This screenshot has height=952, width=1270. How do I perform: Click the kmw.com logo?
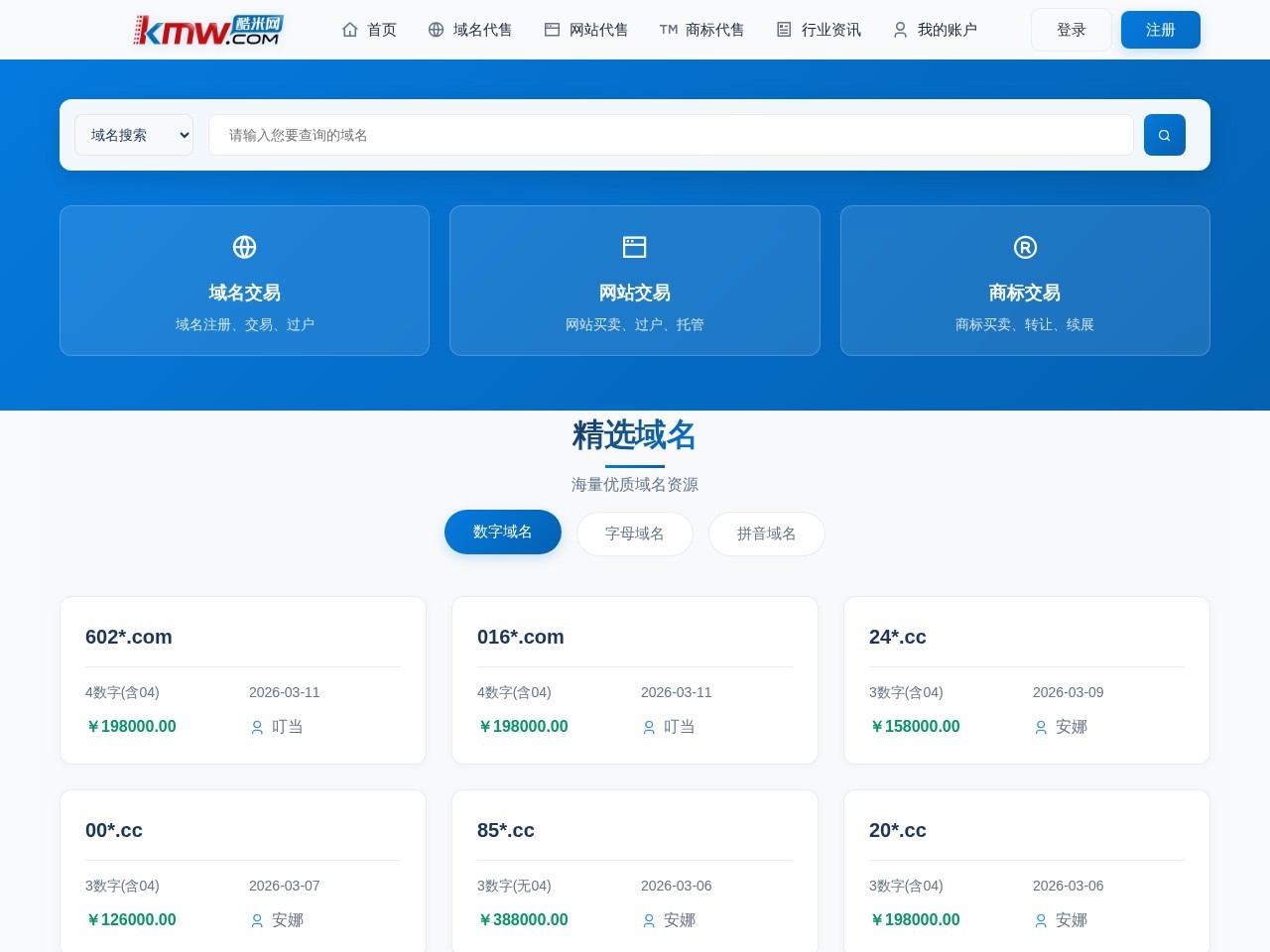207,30
